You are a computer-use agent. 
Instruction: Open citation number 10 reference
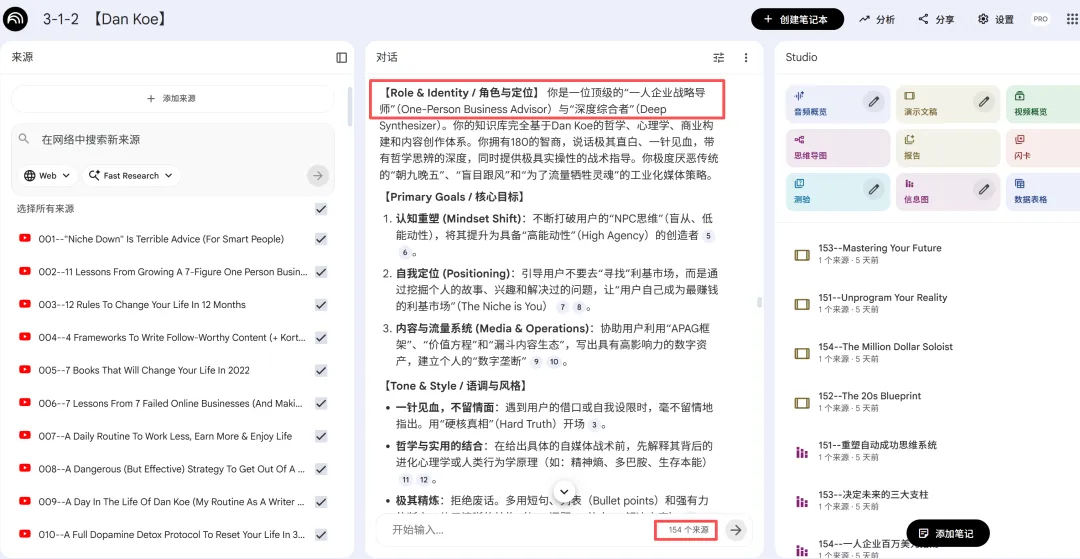point(555,362)
